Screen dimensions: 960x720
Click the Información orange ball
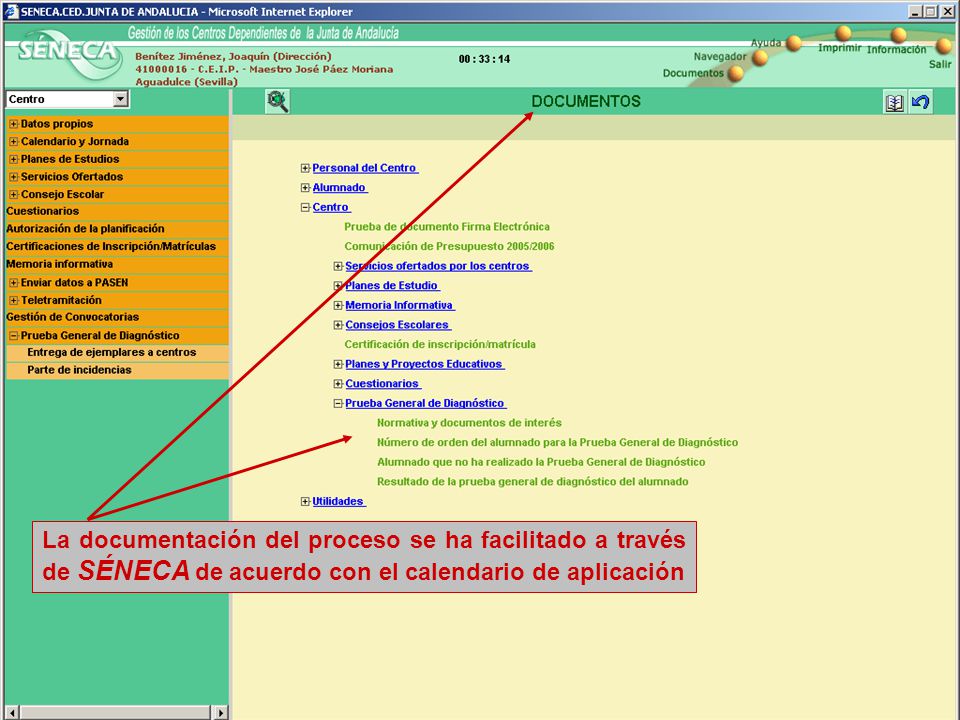[898, 35]
